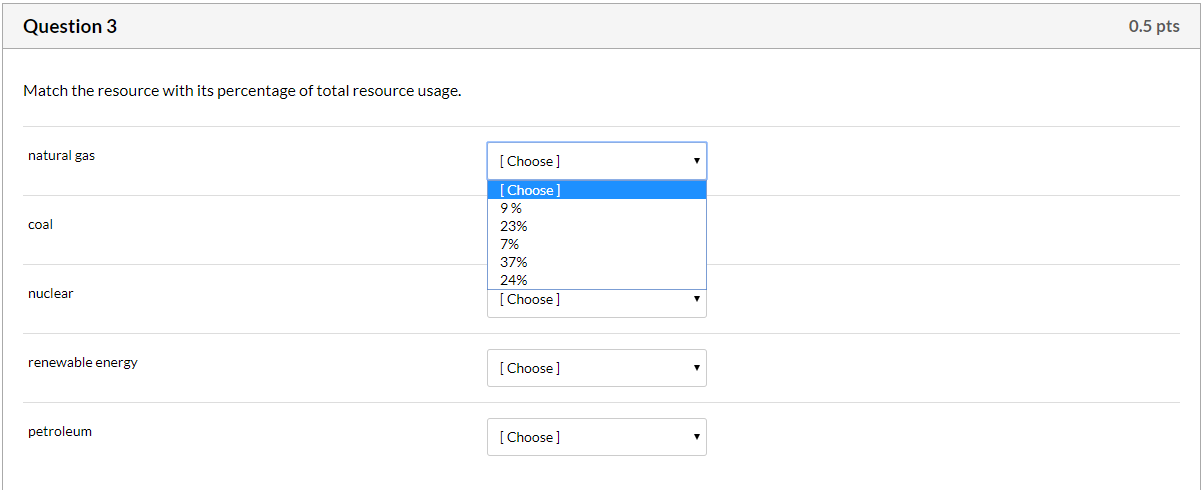
Task: Click the 'Question 3' heading
Action: (x=70, y=27)
